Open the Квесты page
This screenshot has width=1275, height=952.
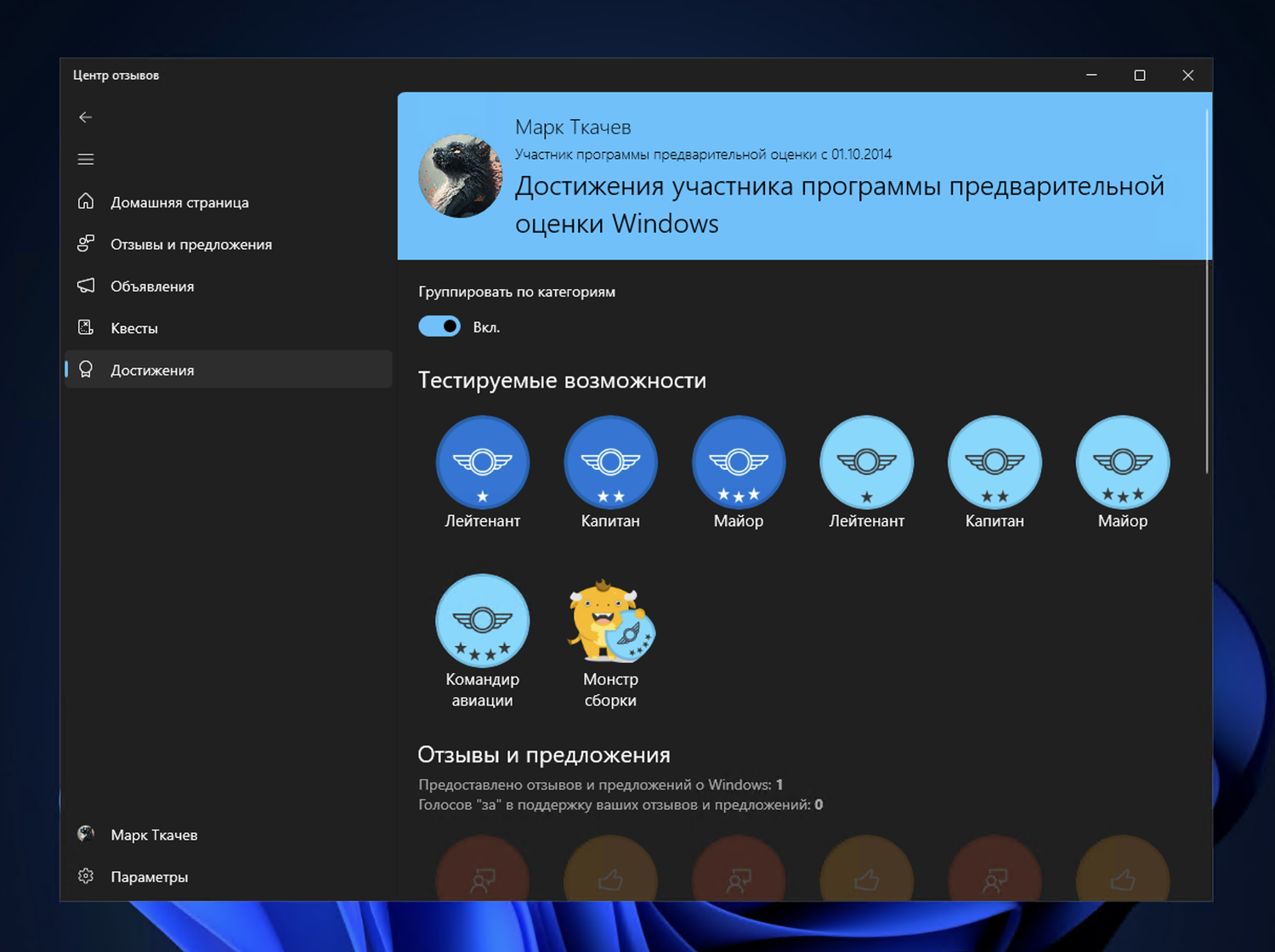coord(228,328)
